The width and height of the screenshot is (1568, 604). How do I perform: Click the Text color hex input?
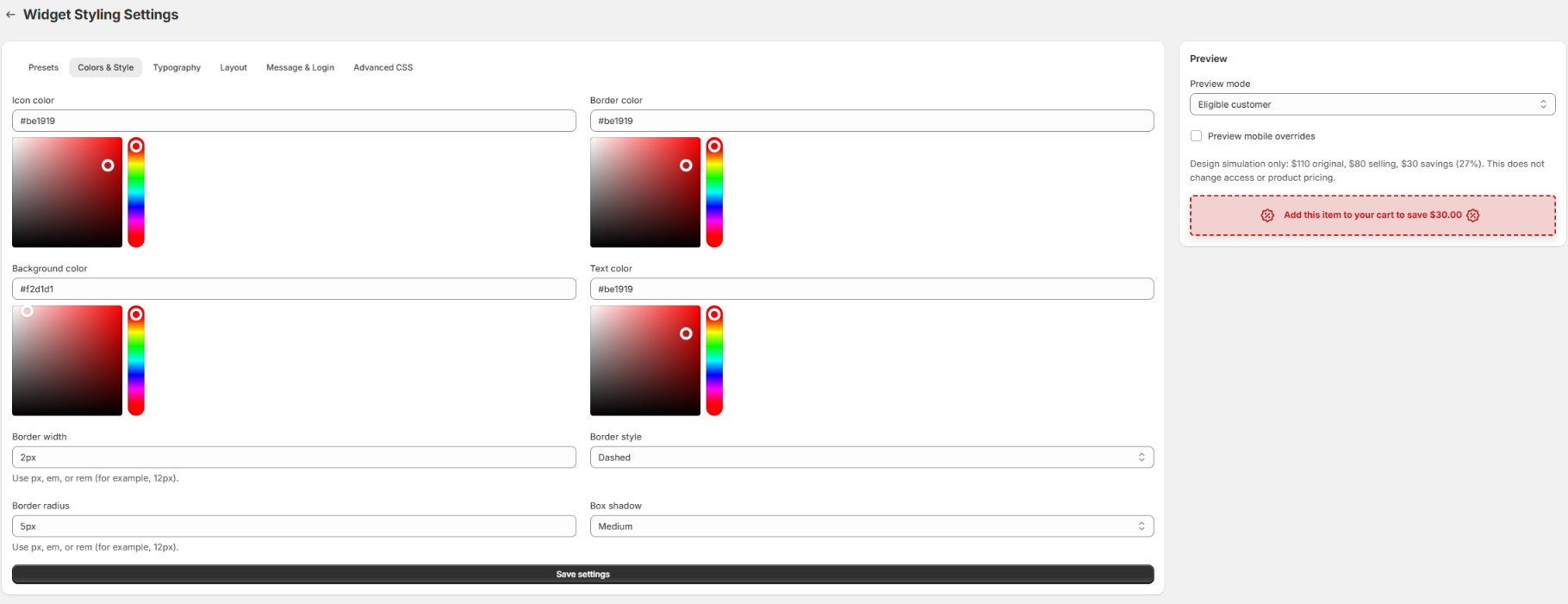point(872,289)
